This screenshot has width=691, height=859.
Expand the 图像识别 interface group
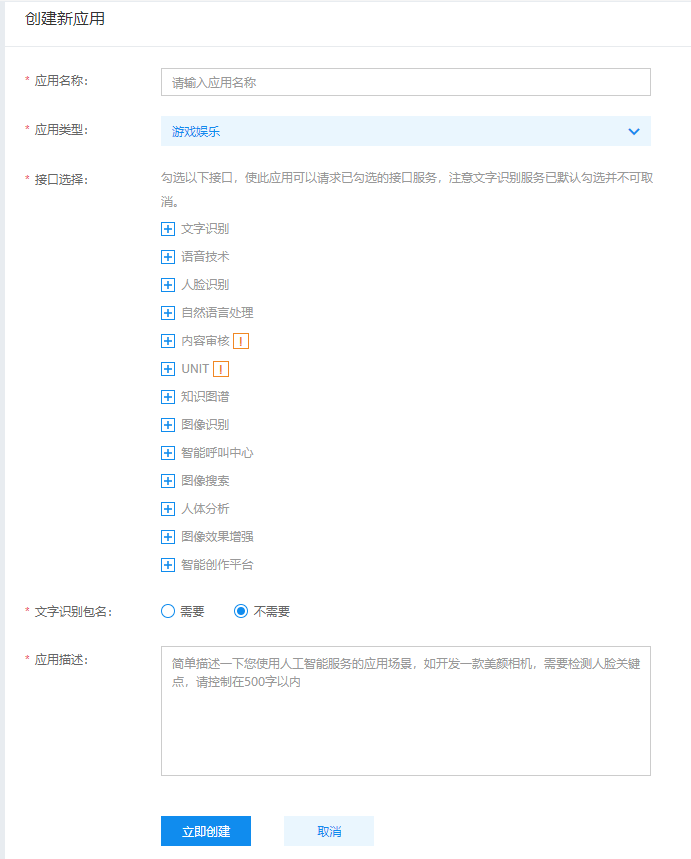pyautogui.click(x=168, y=425)
